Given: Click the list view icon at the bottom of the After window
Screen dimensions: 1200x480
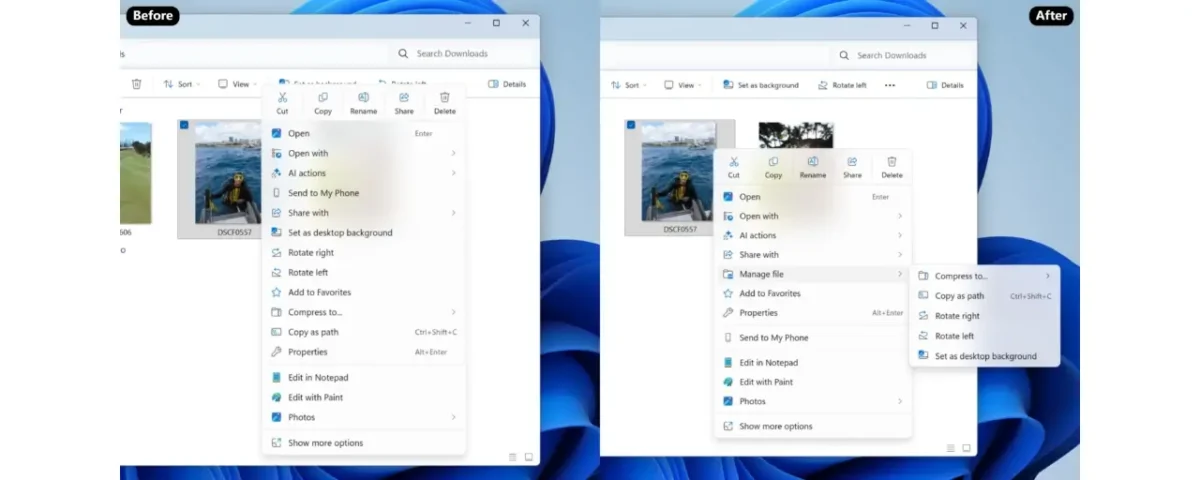Looking at the screenshot, I should pyautogui.click(x=951, y=448).
